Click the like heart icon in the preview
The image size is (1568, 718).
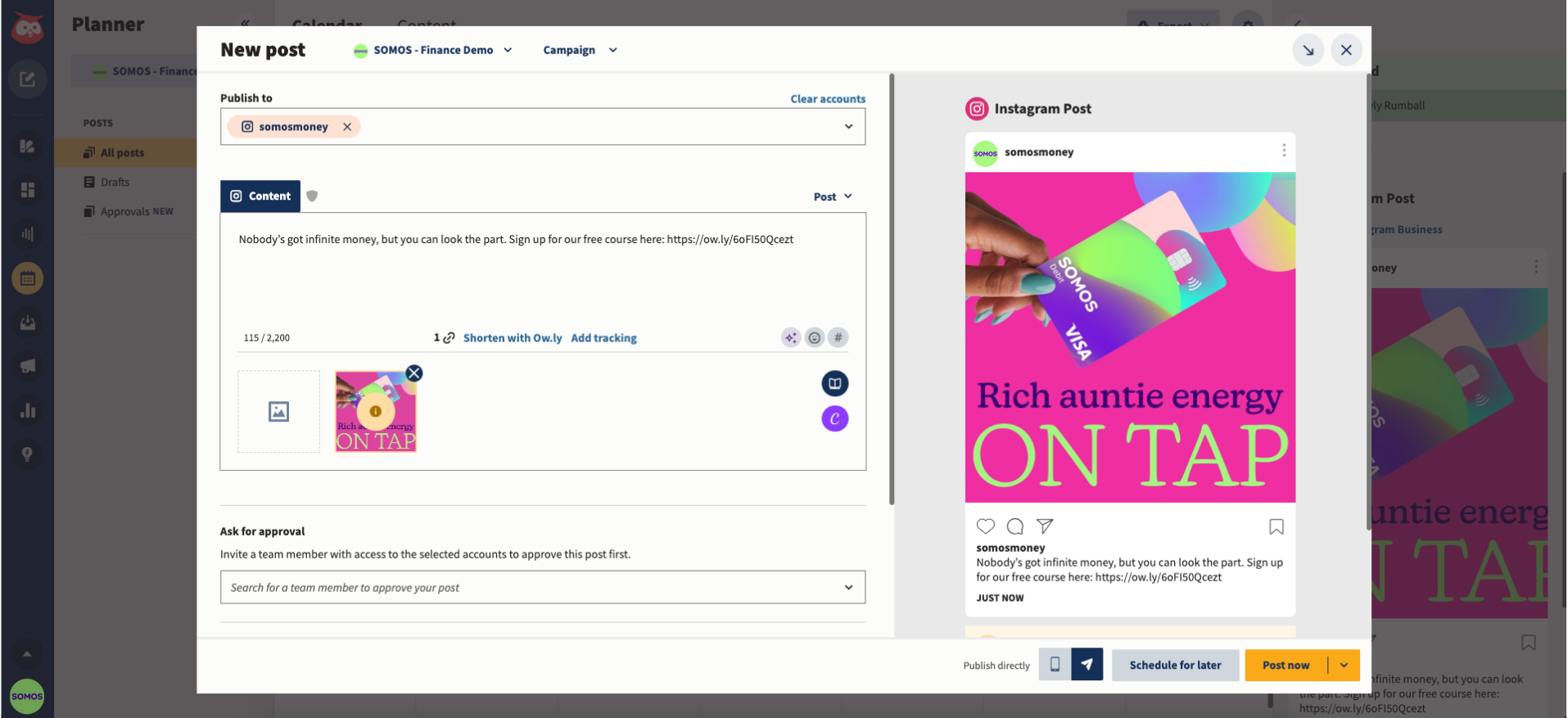pos(986,526)
